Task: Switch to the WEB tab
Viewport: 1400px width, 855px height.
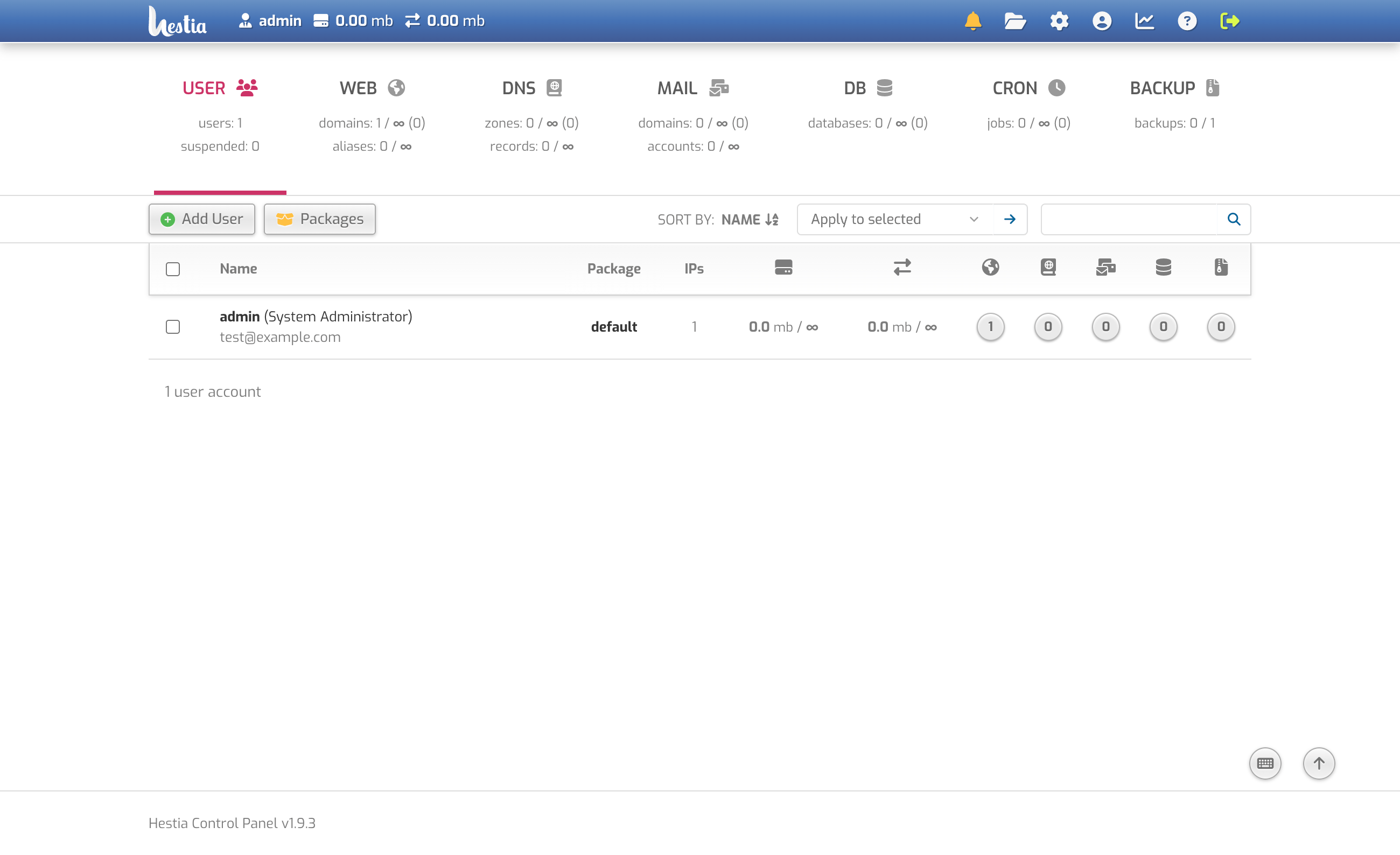Action: (x=372, y=88)
